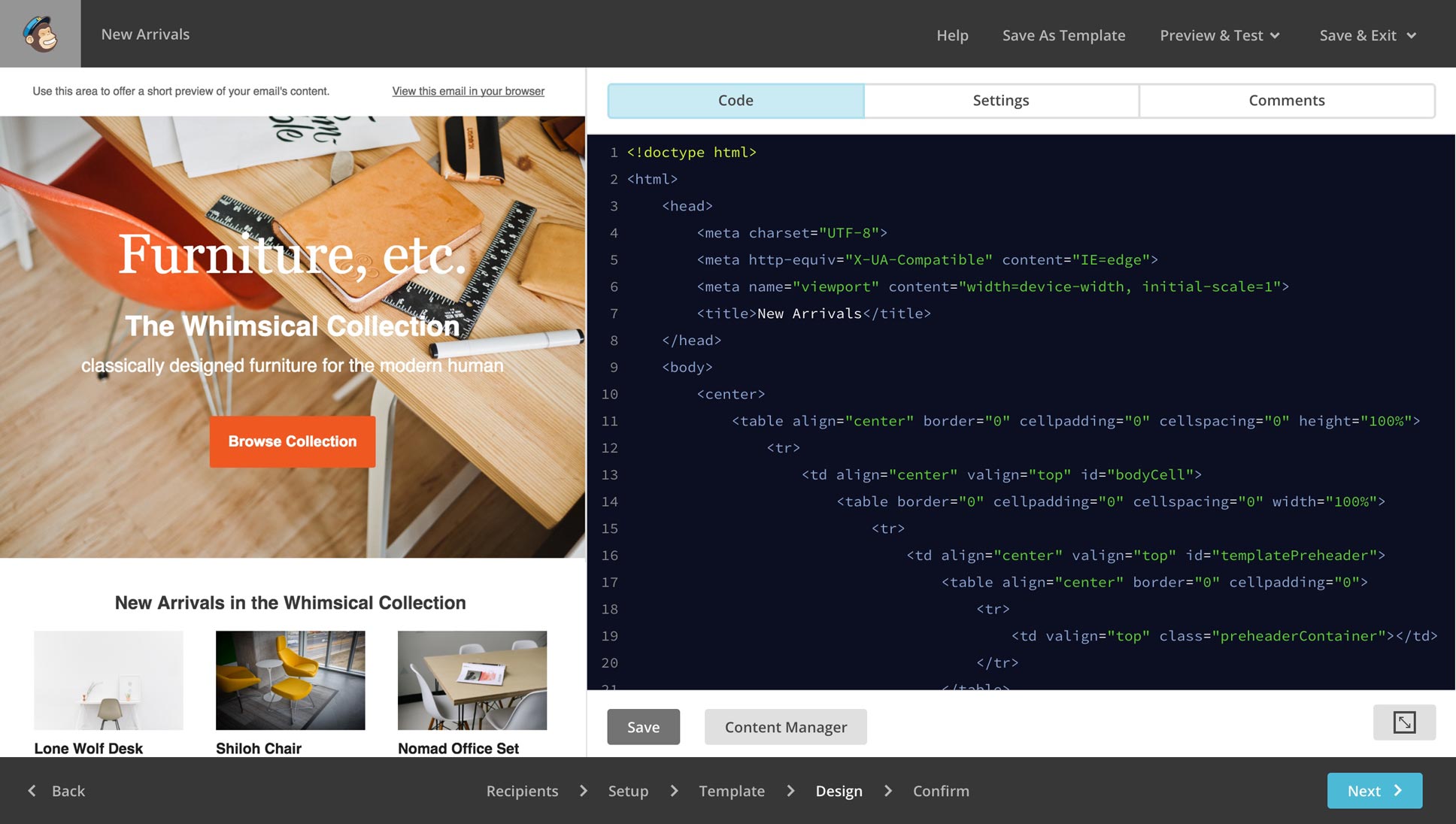Click the New Arrivals campaign title

[145, 35]
